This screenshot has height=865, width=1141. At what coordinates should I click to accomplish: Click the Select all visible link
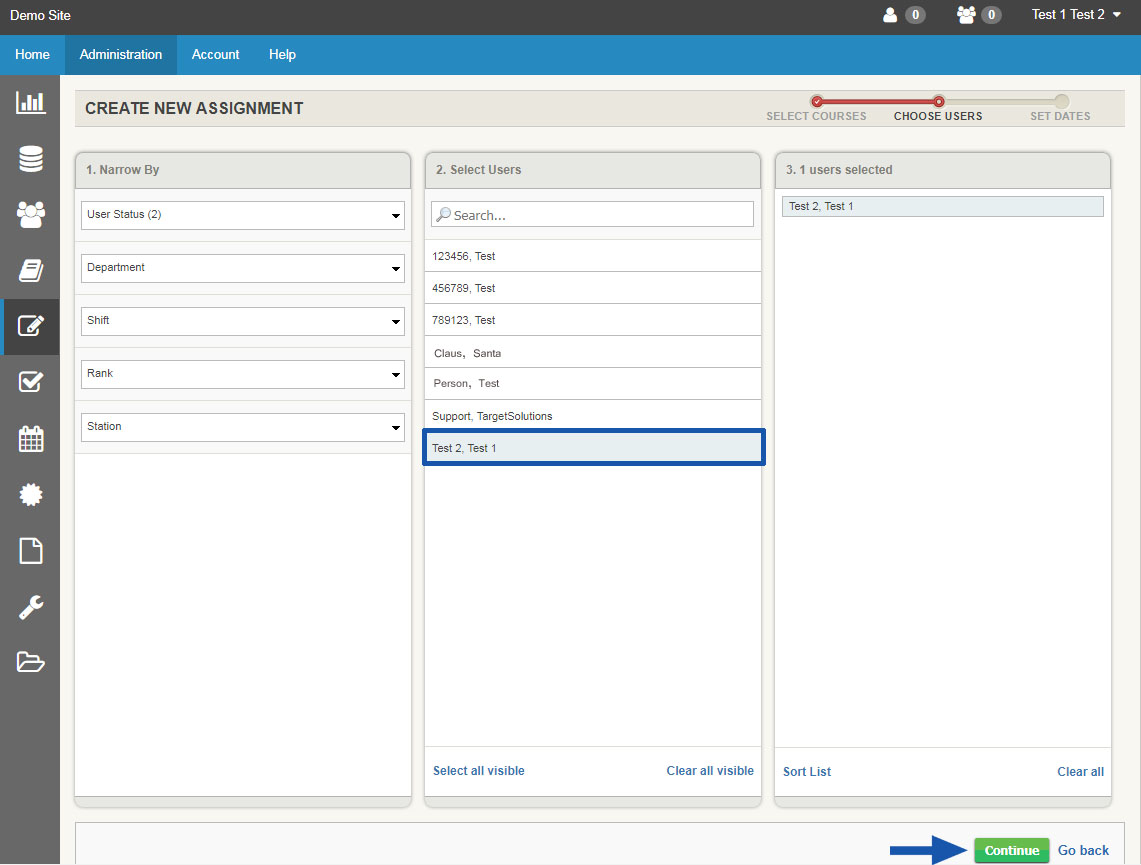point(480,771)
